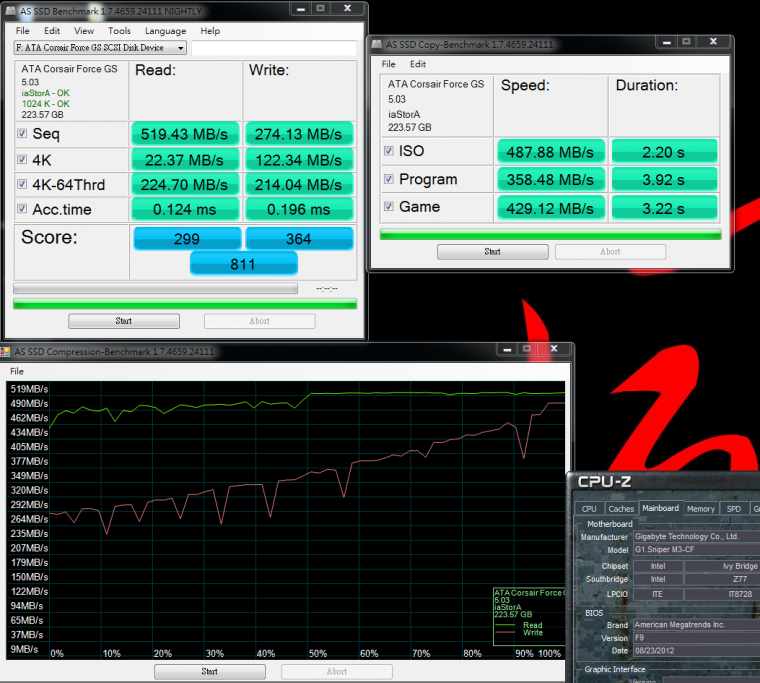Viewport: 760px width, 683px height.
Task: Open Edit menu in Copy-Benchmark window
Action: coord(418,64)
